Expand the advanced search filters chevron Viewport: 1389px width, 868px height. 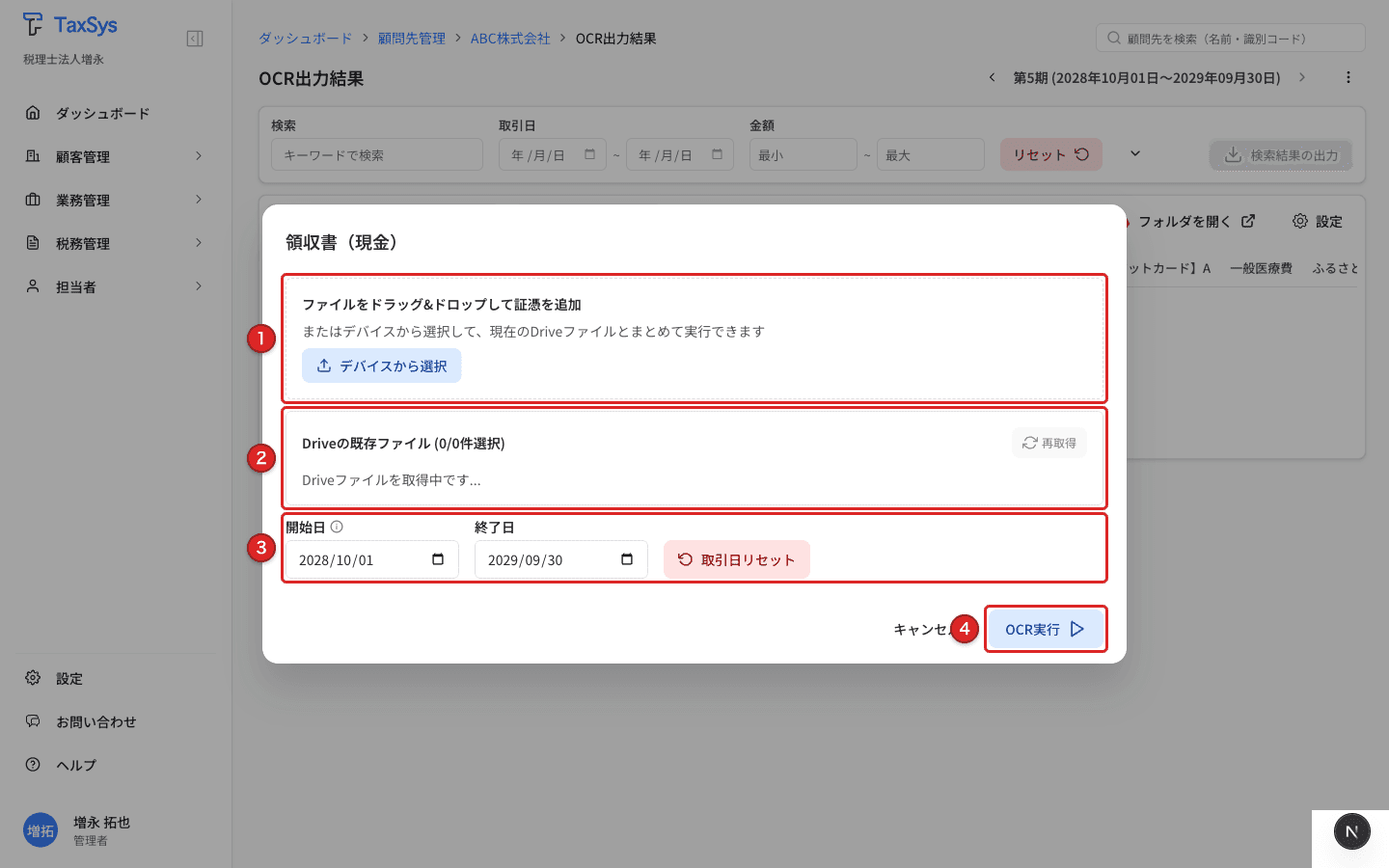[x=1135, y=152]
